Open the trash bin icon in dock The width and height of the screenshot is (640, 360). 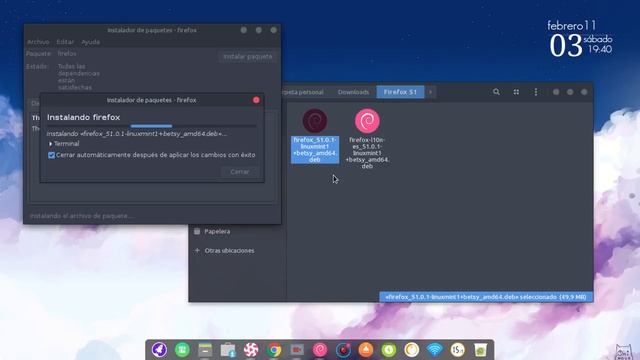480,350
